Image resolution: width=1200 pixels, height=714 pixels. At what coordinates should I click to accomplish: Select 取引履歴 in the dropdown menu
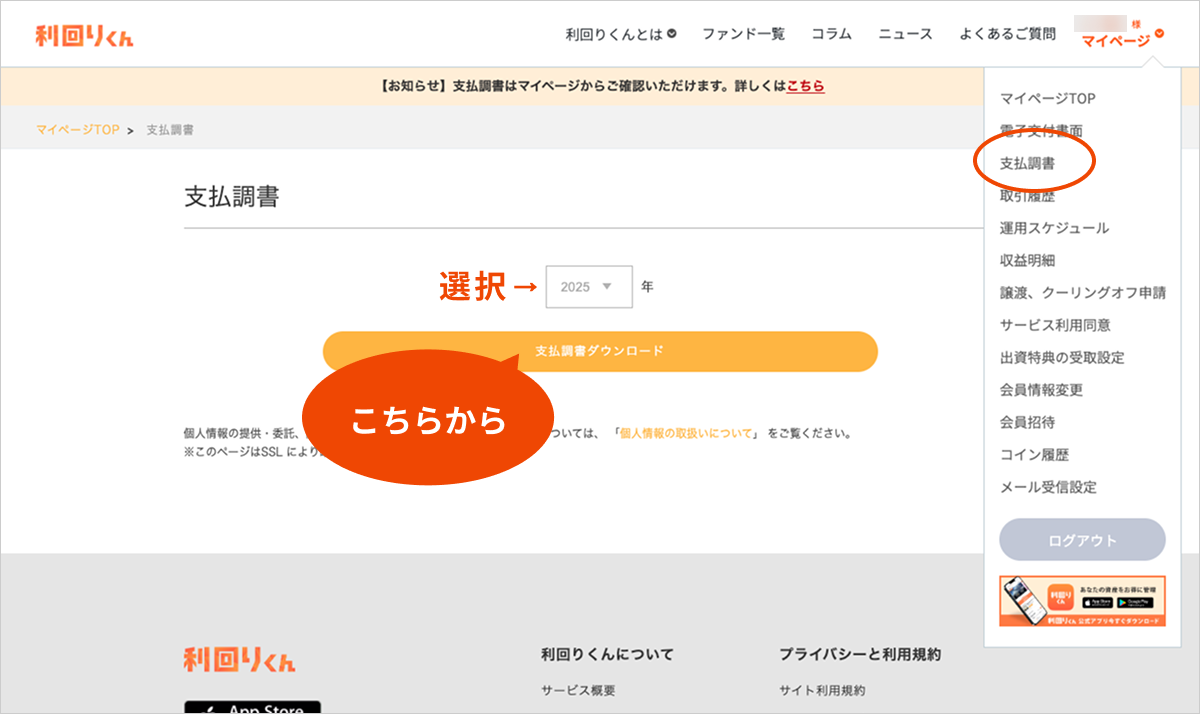pos(1027,196)
